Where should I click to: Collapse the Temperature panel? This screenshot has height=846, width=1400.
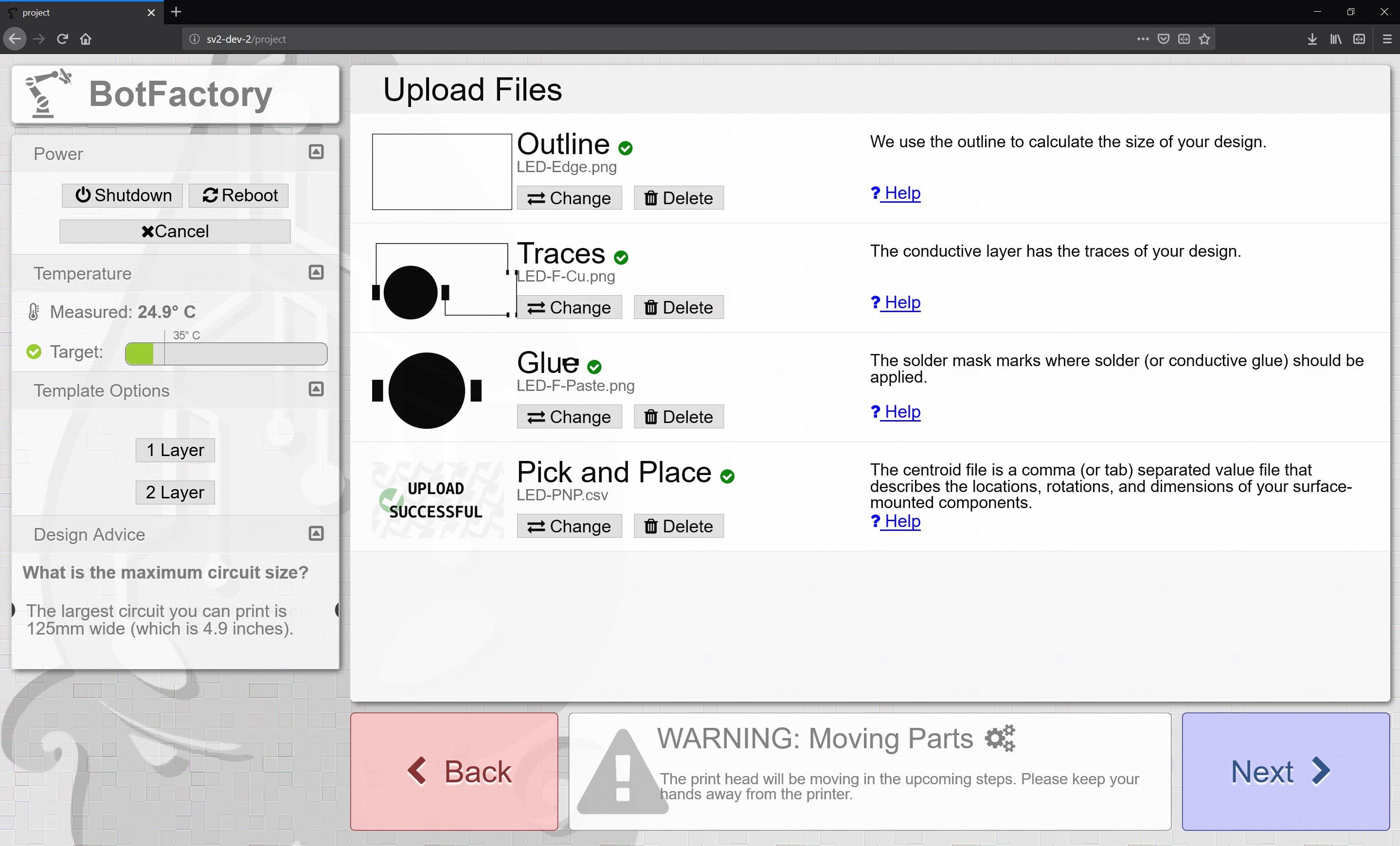pos(316,272)
